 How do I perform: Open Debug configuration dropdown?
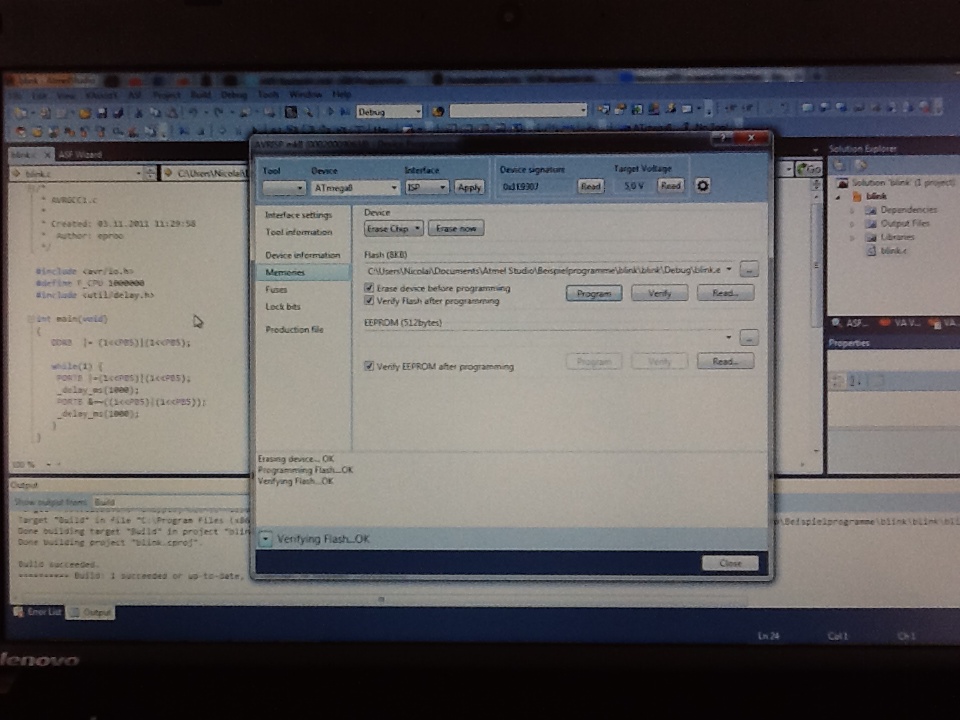coord(389,112)
